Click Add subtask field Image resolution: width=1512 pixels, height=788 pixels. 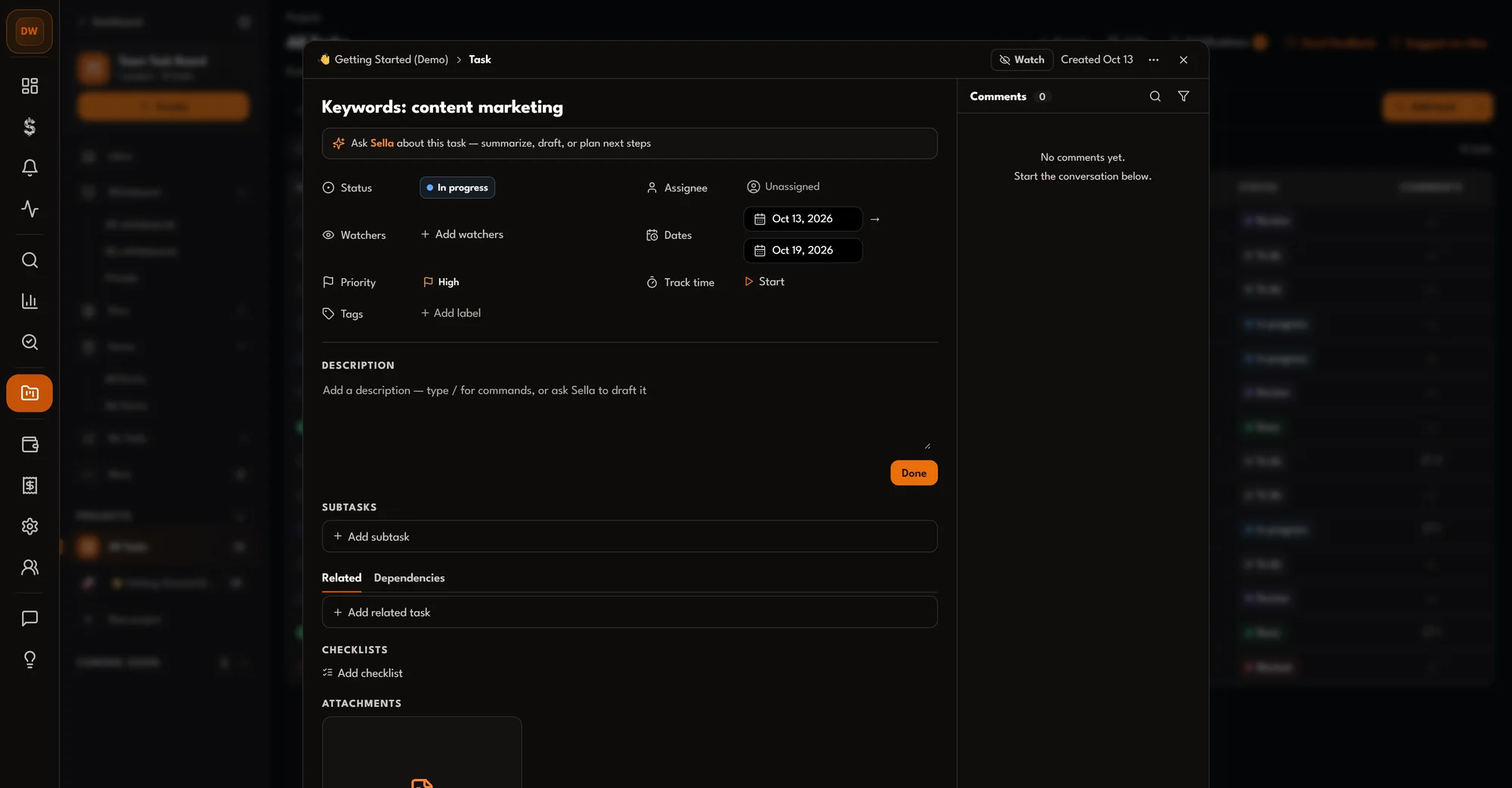[x=630, y=536]
